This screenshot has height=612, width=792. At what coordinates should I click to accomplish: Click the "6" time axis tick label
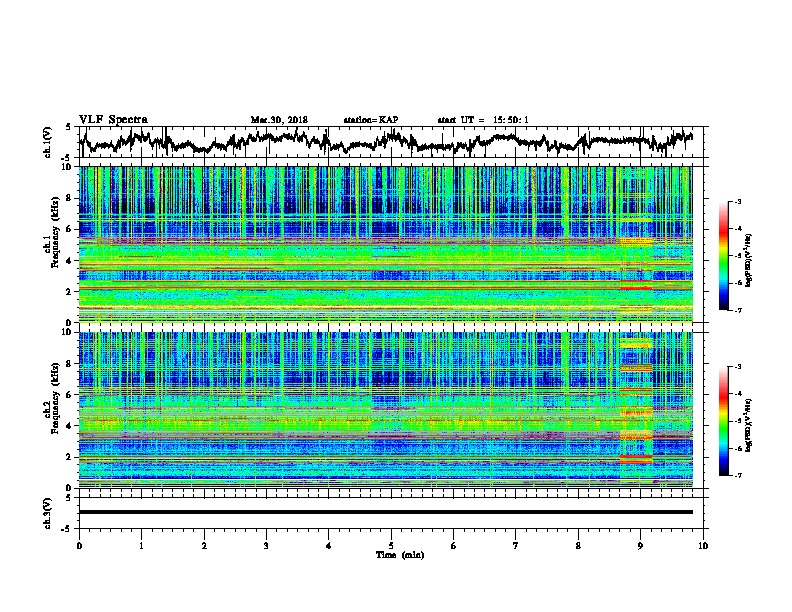[454, 546]
